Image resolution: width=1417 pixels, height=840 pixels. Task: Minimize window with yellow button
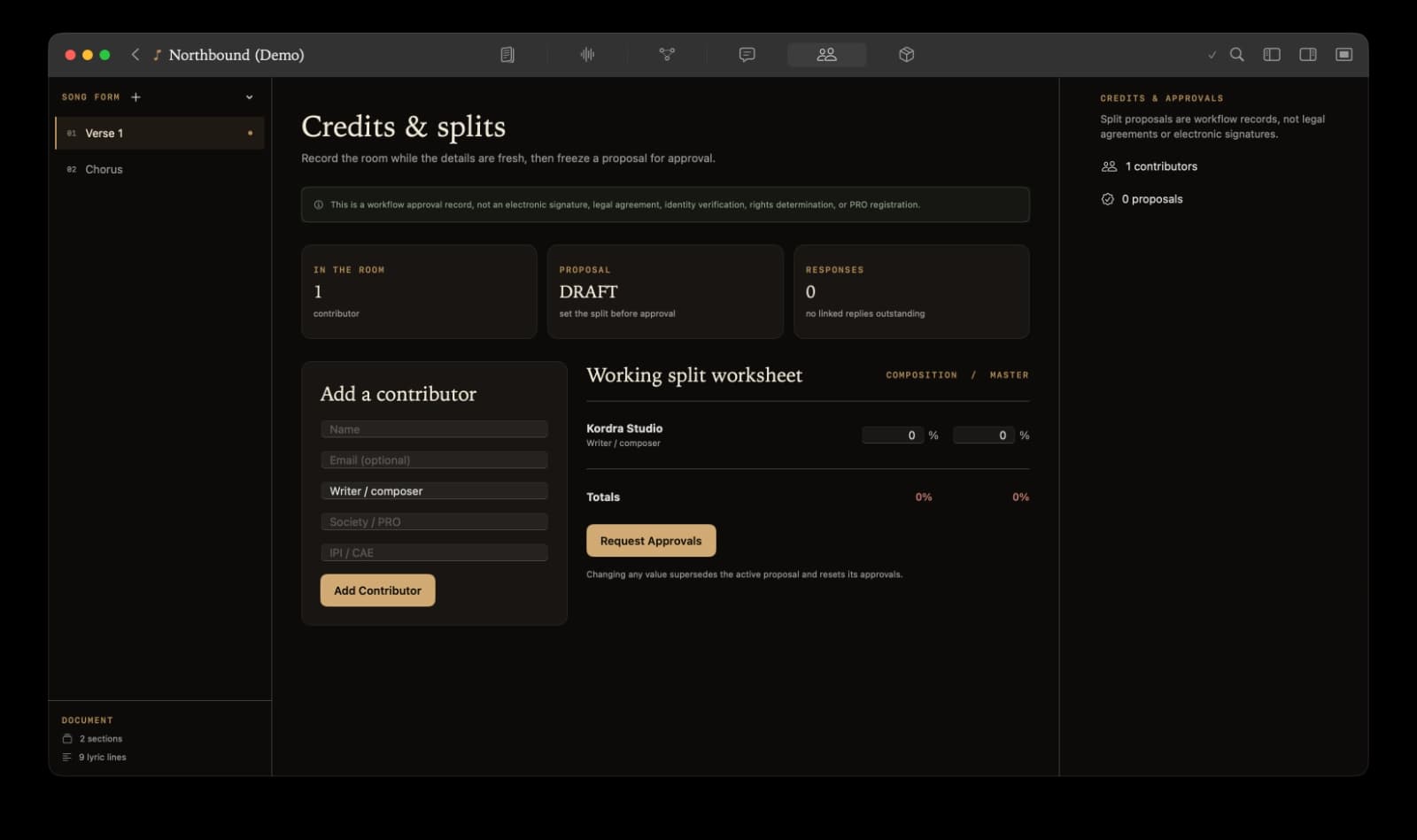coord(88,55)
